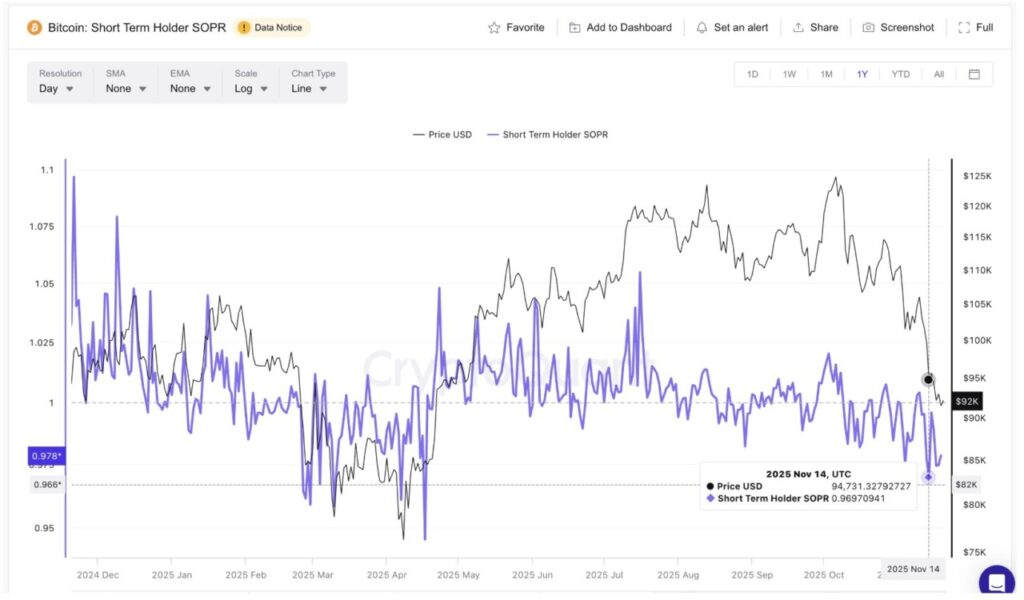Show the All time range
Viewport: 1024px width, 600px height.
(x=938, y=74)
